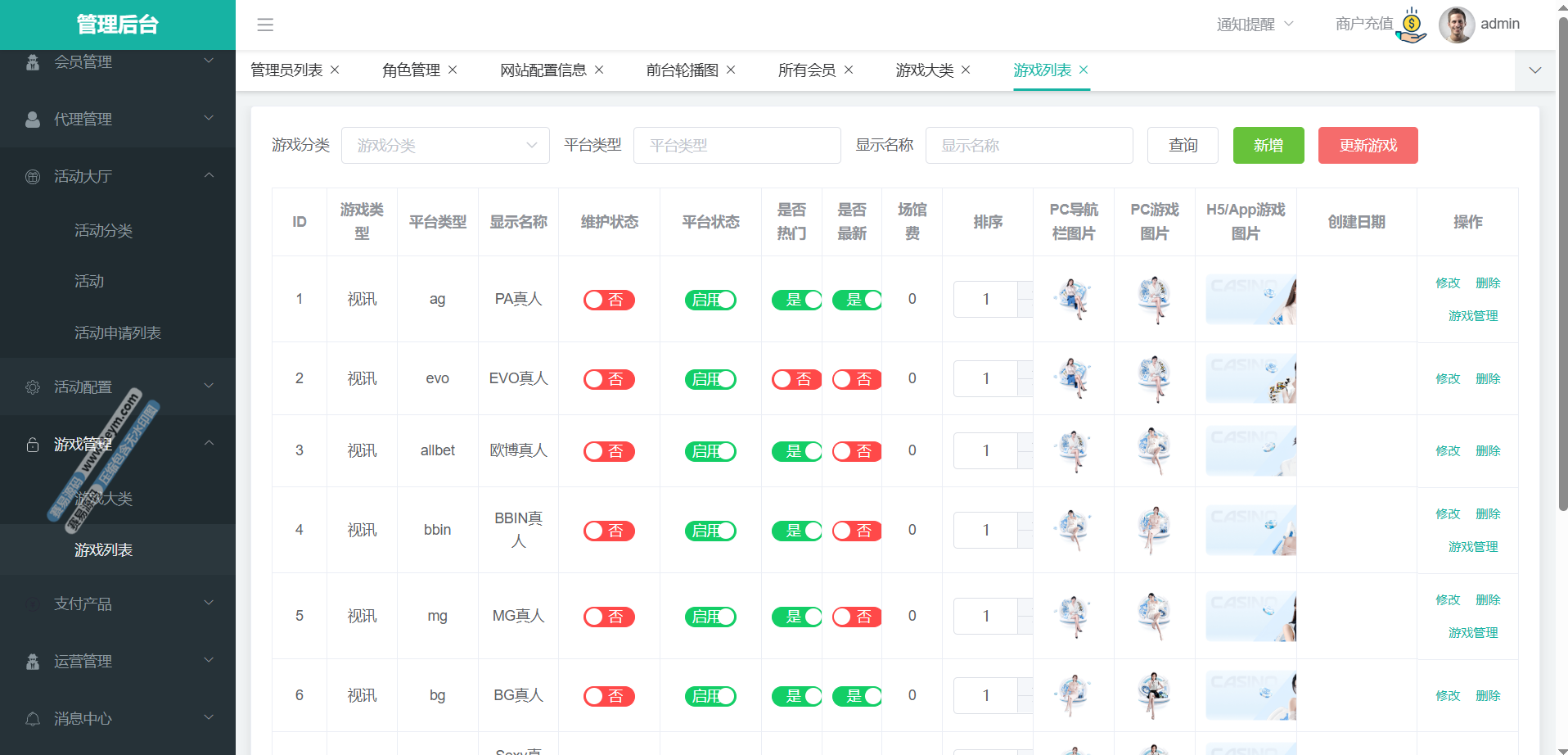Click the hamburger menu collapse icon

265,25
